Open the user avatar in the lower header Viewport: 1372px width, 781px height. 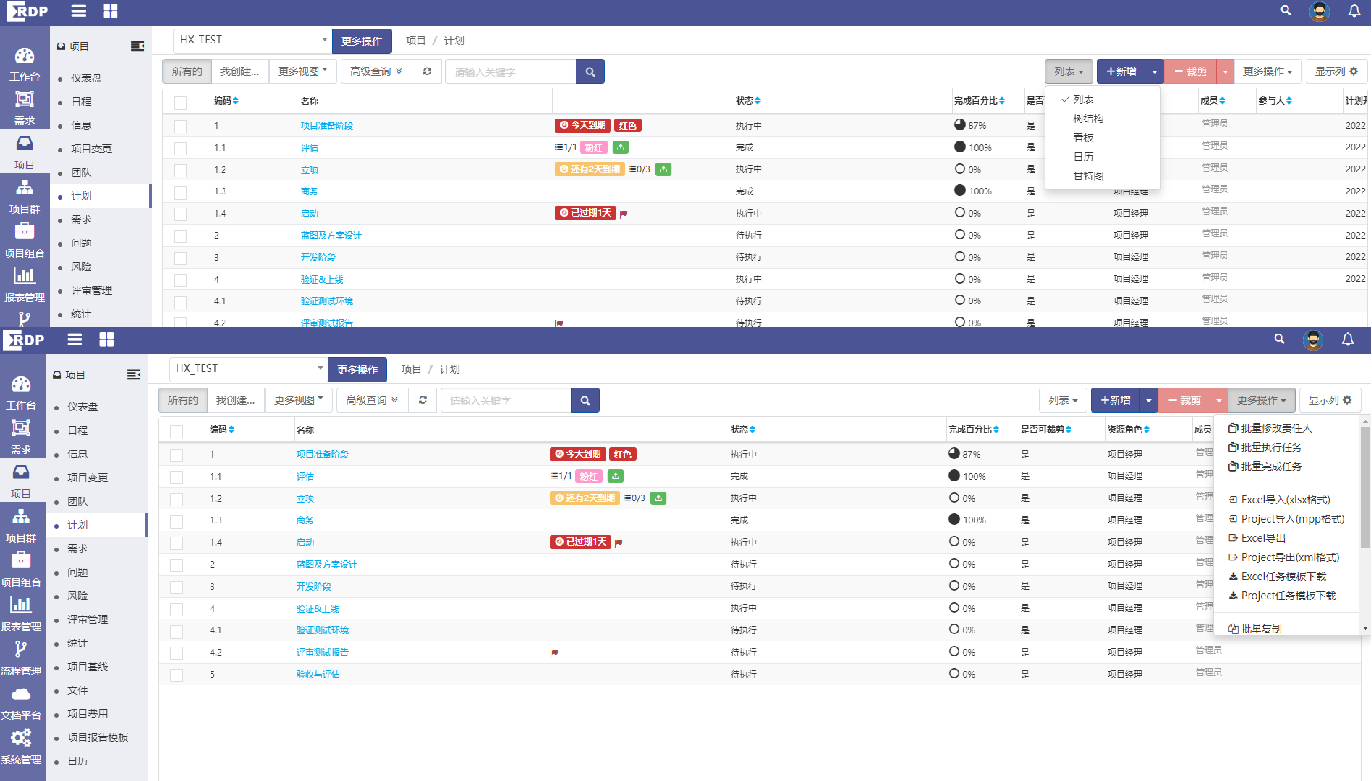(x=1313, y=340)
